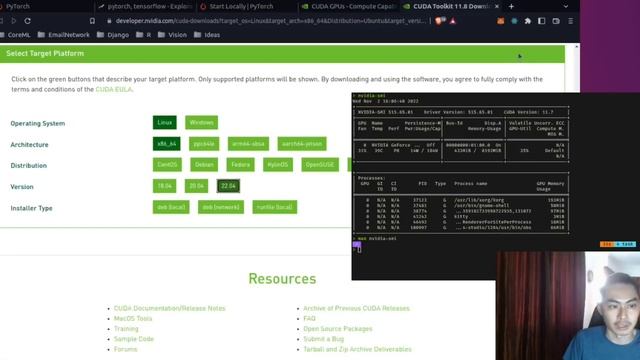Click the teal round extension icon
The image size is (640, 360).
[x=514, y=21]
